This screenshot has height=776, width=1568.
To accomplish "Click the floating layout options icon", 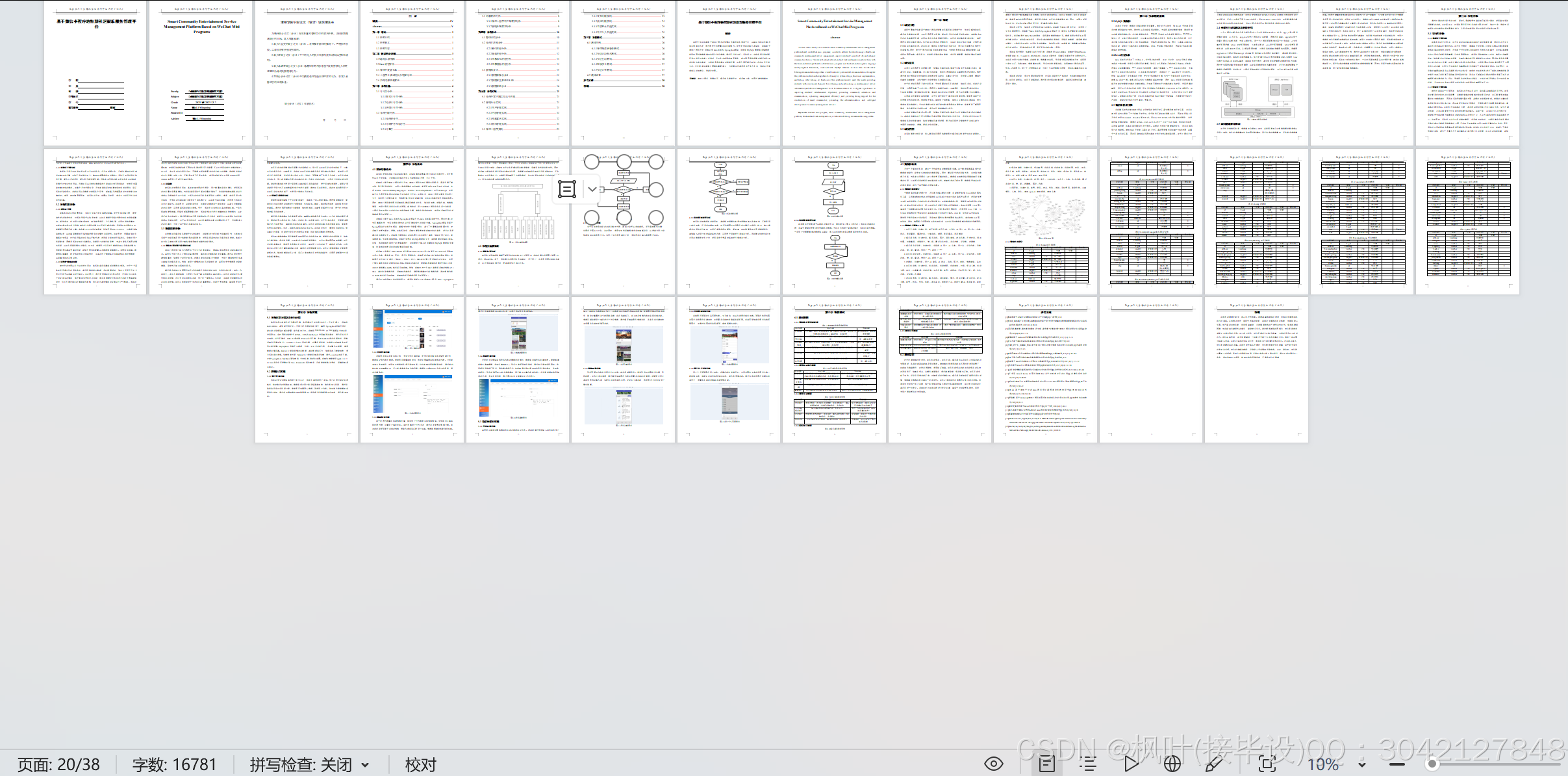I will tap(566, 189).
